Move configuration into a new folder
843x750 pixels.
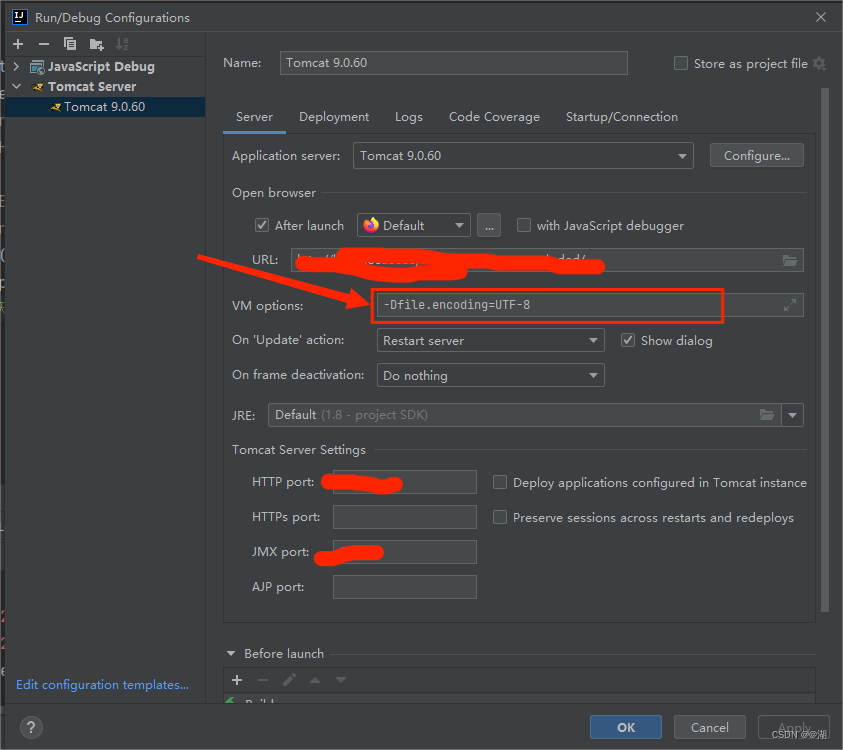pos(96,44)
